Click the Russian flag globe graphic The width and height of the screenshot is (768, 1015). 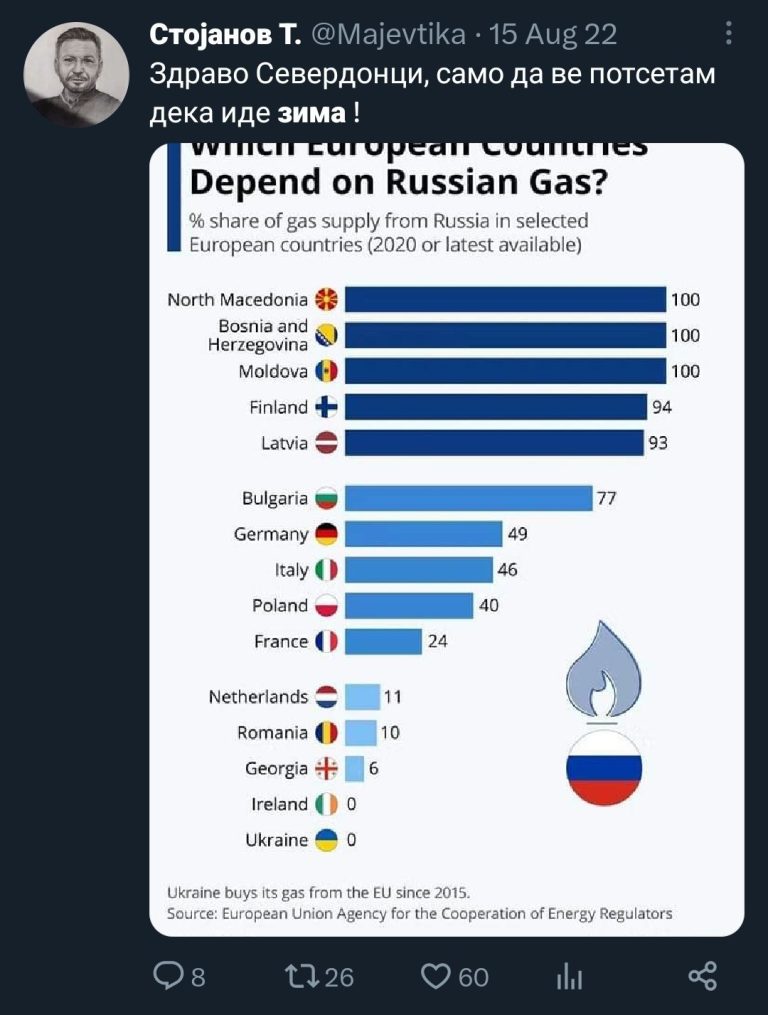pos(604,768)
